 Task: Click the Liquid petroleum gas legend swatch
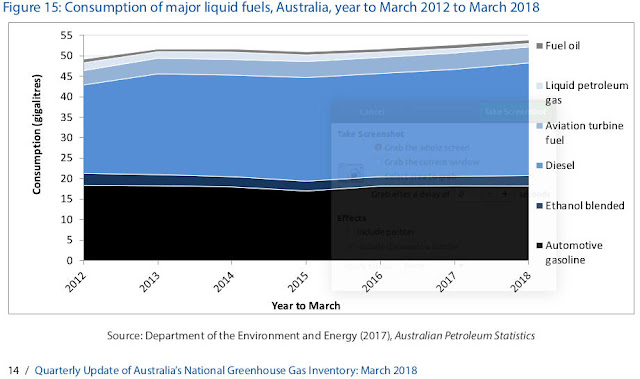[539, 86]
